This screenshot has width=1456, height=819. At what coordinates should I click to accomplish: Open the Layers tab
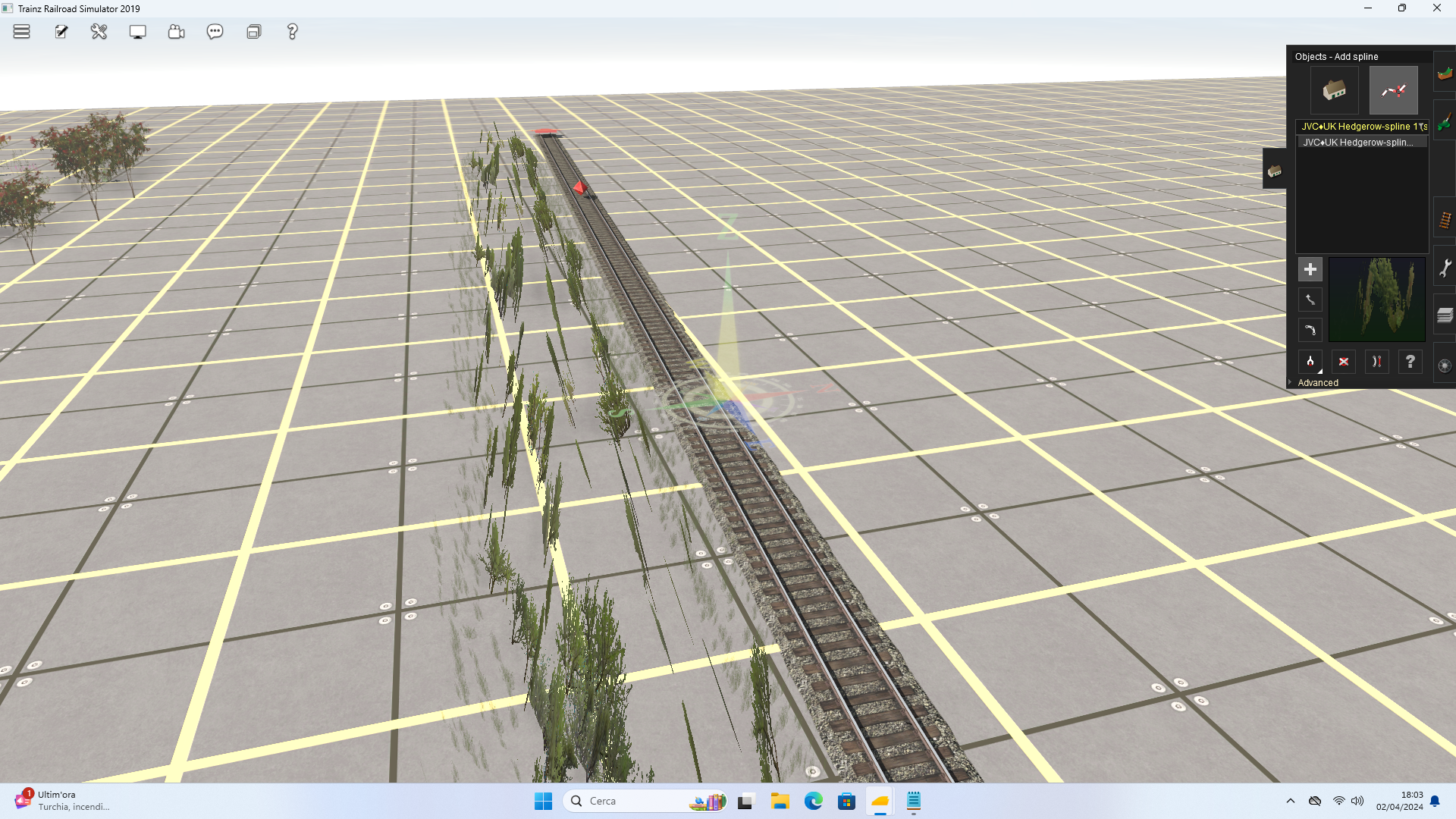[1445, 315]
